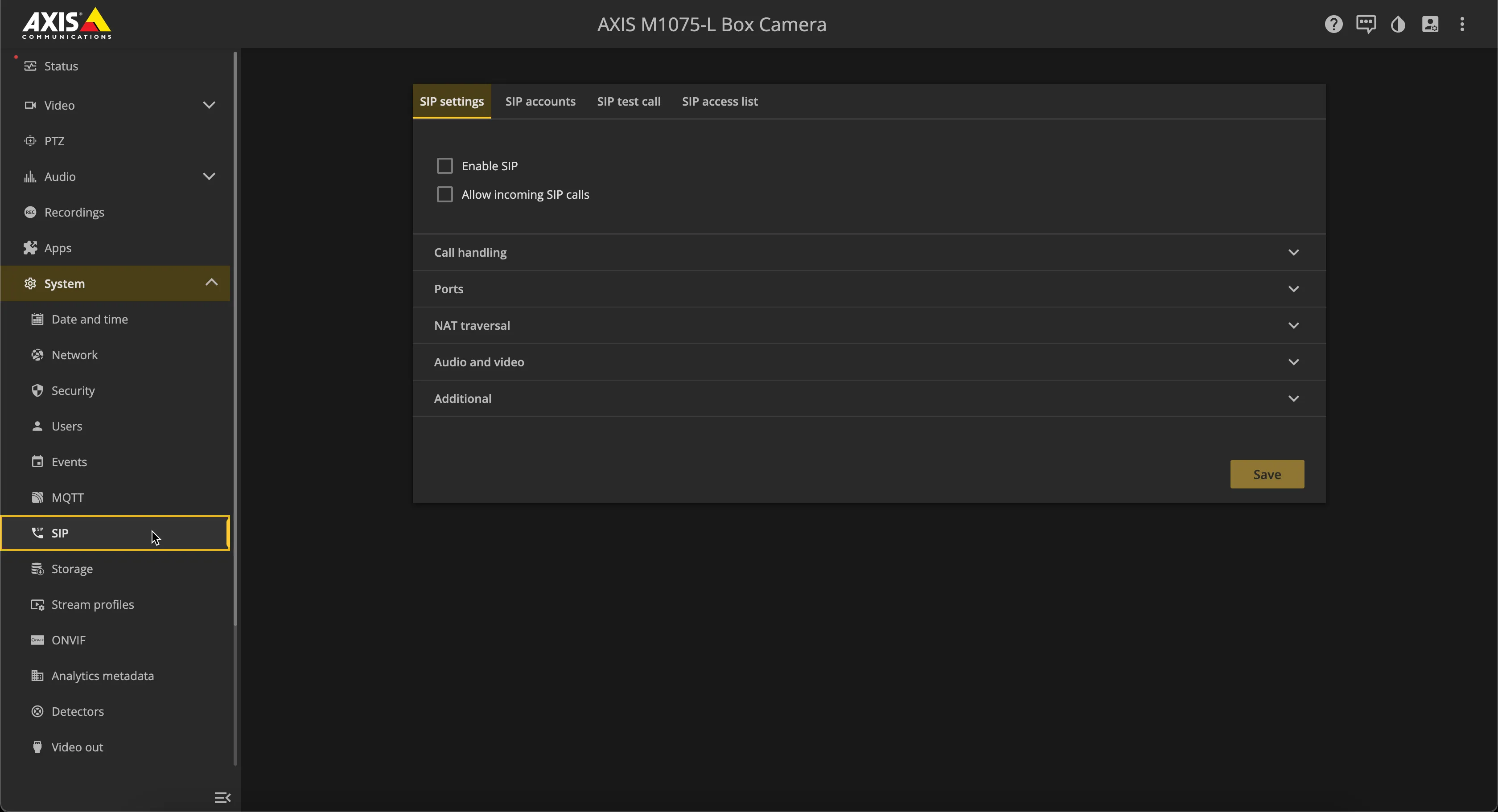
Task: Open Status in the sidebar
Action: click(116, 66)
